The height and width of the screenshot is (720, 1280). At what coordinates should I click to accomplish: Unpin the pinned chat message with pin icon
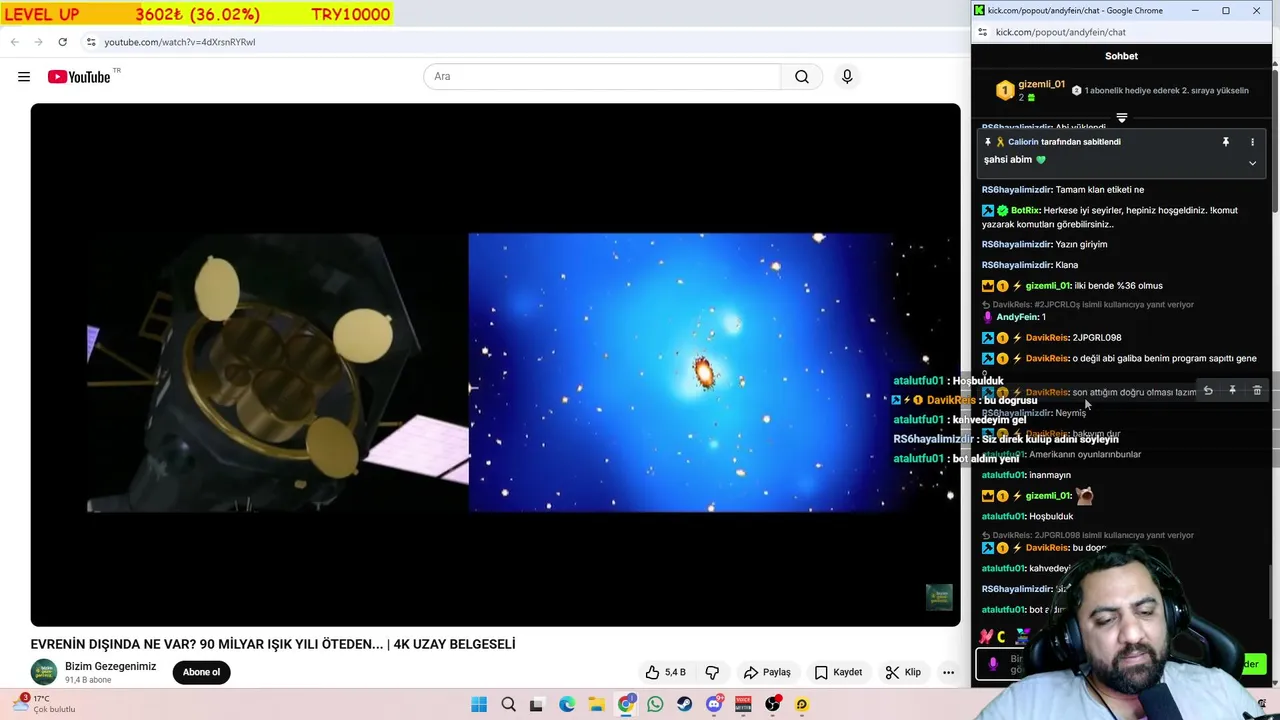[1225, 142]
